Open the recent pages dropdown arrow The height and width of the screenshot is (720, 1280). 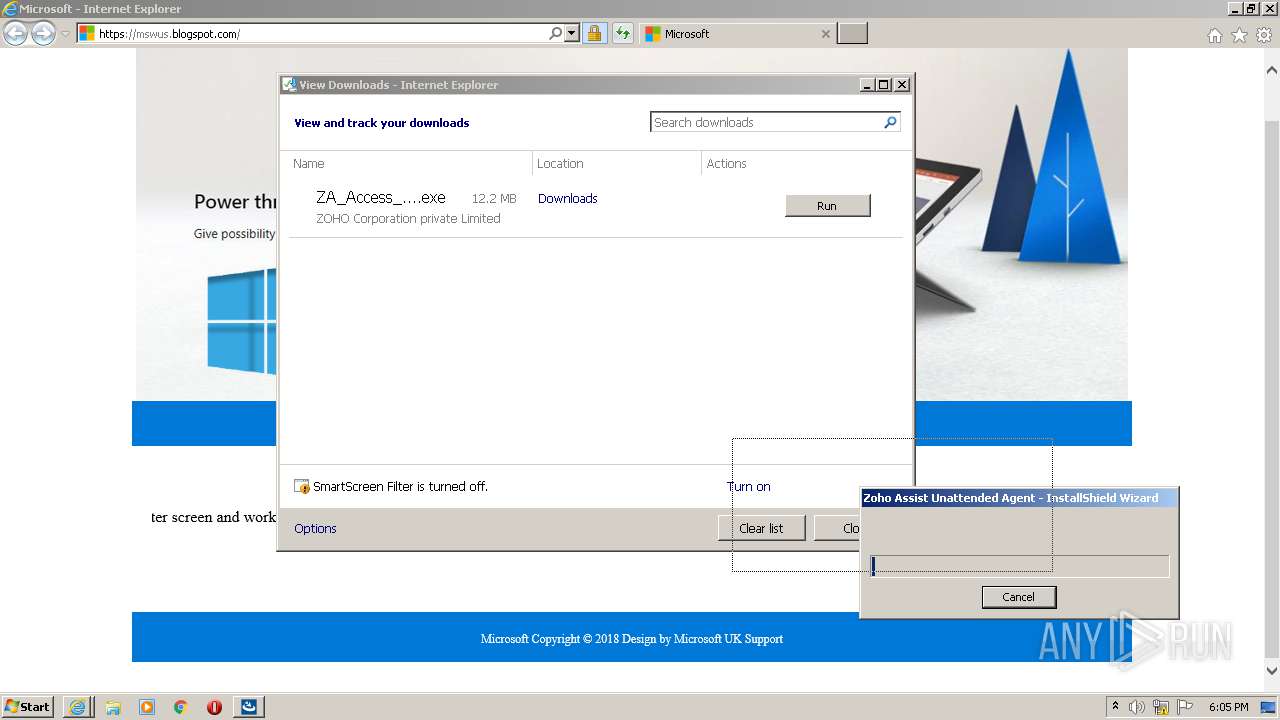click(65, 34)
